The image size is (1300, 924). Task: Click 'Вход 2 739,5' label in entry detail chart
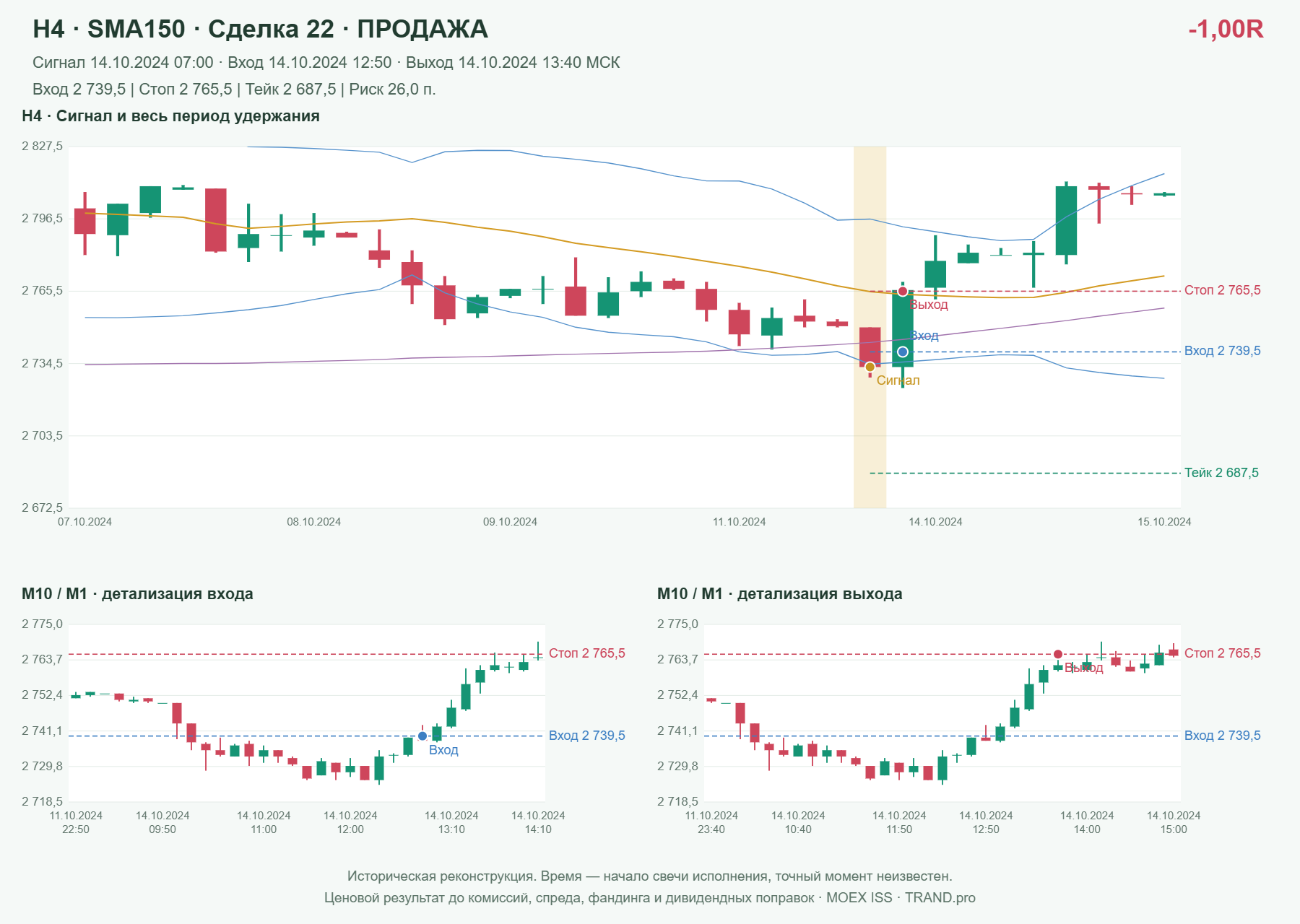pos(587,736)
